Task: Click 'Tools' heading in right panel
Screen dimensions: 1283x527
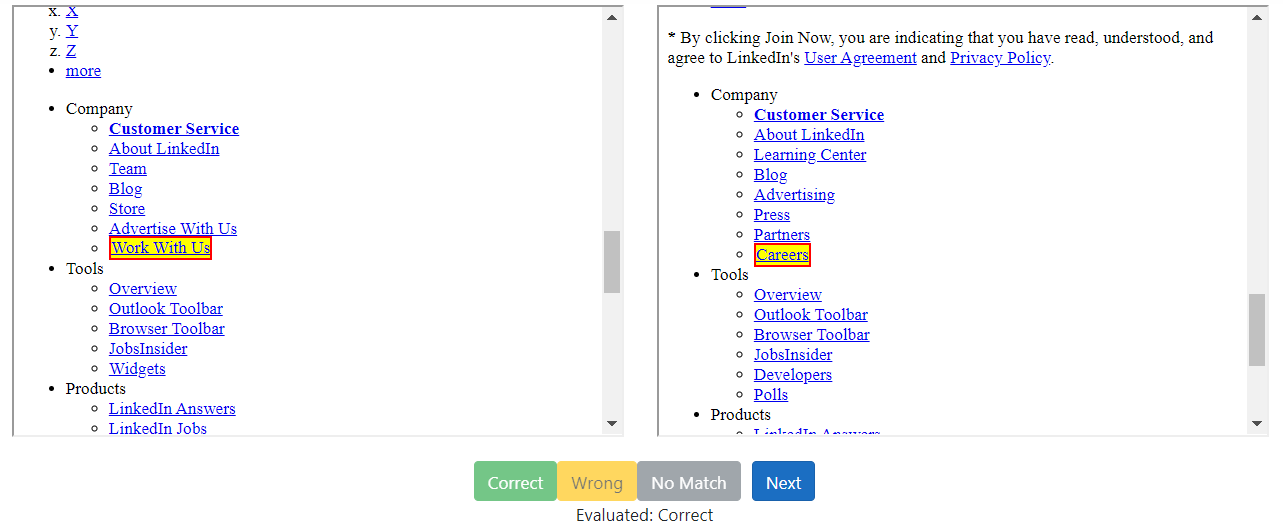Action: 730,275
